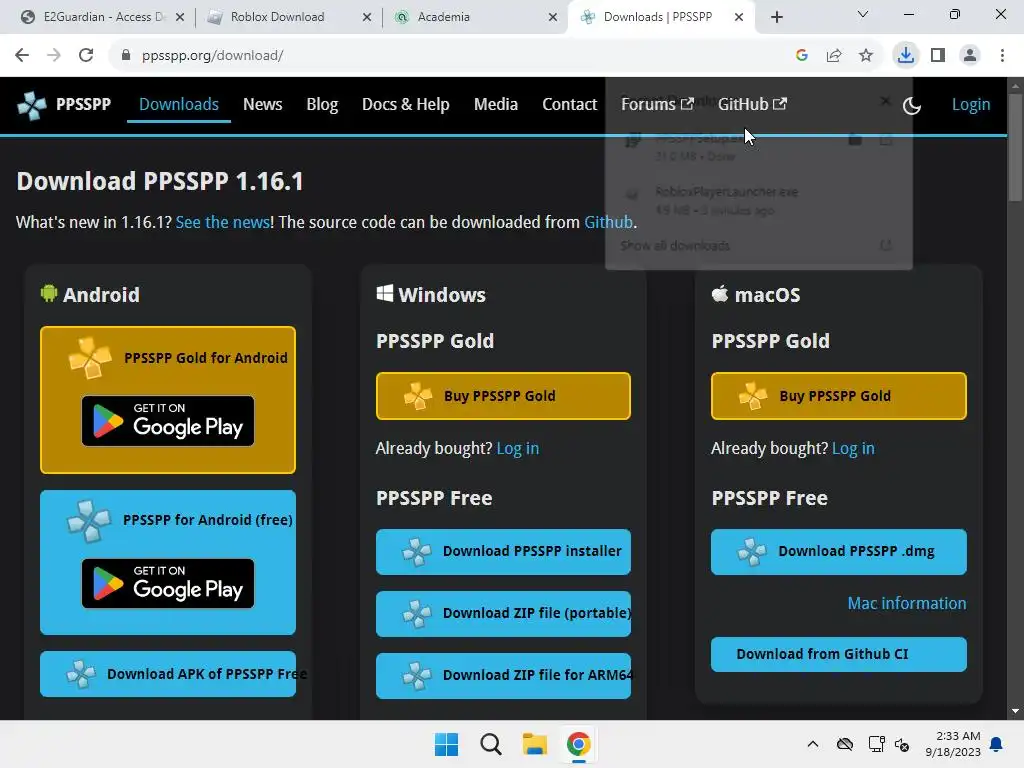Go back to previous page
The width and height of the screenshot is (1024, 768).
tap(22, 56)
